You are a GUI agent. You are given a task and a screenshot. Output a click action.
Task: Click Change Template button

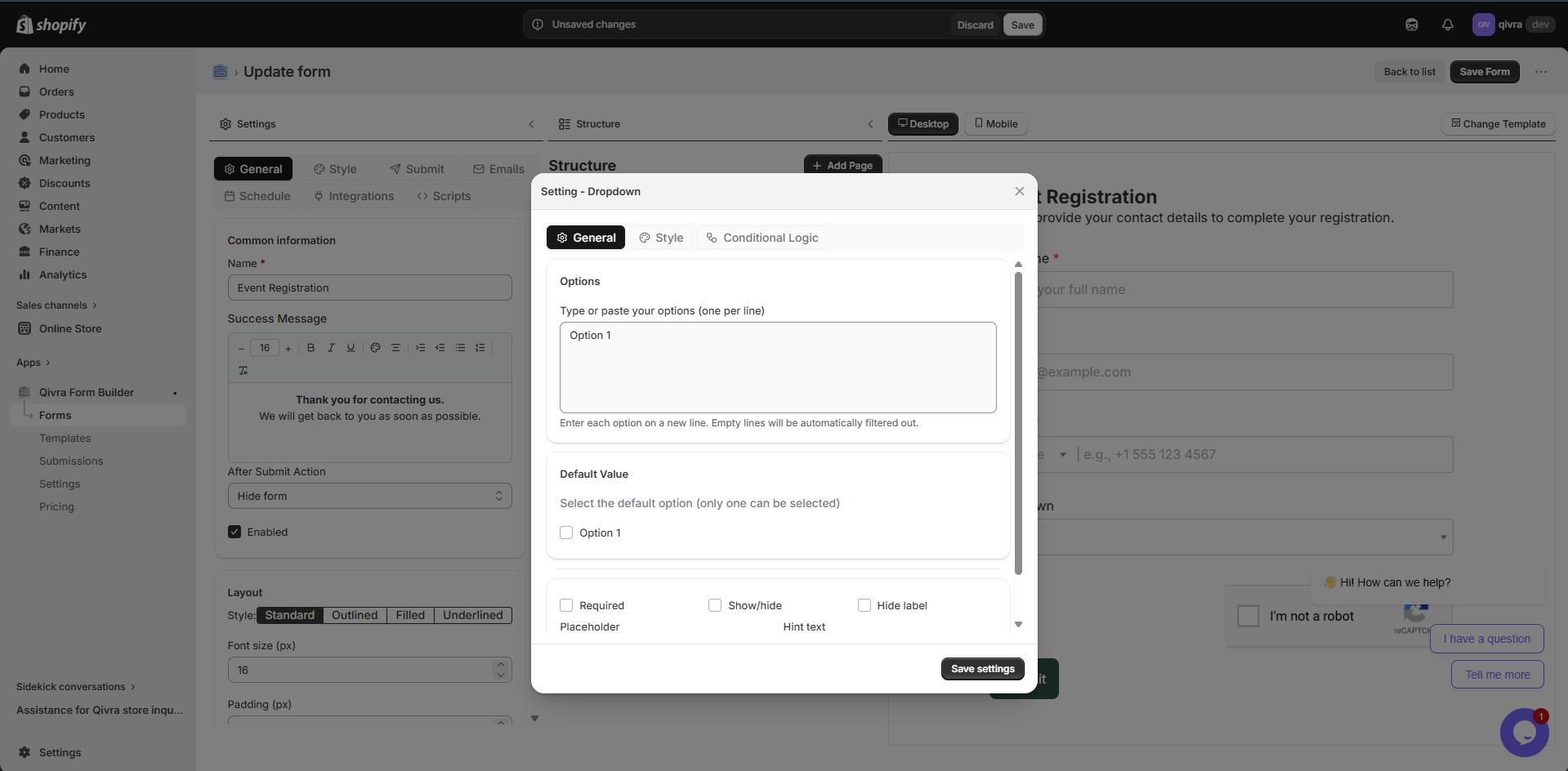1499,123
